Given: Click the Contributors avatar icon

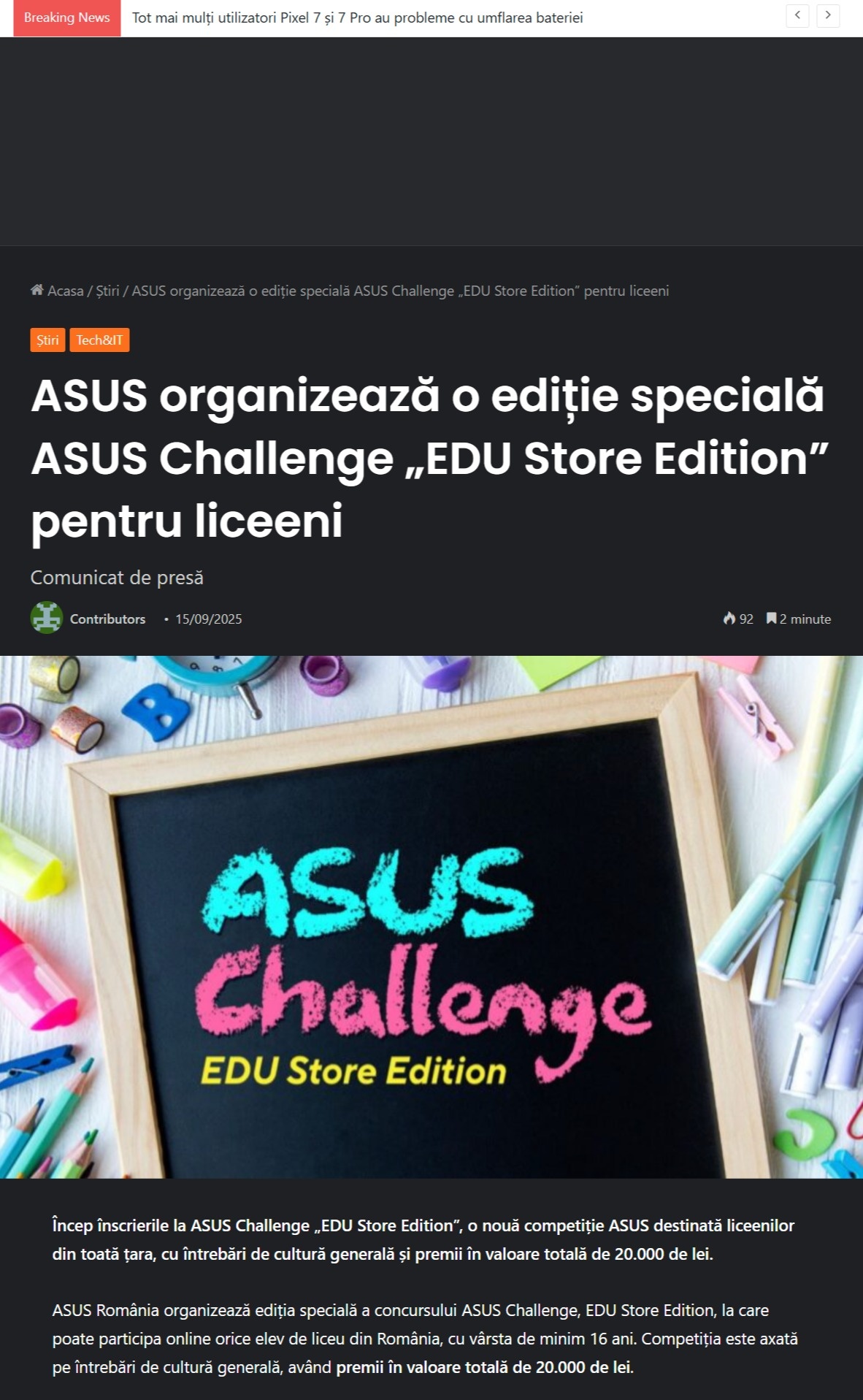Looking at the screenshot, I should [x=47, y=618].
